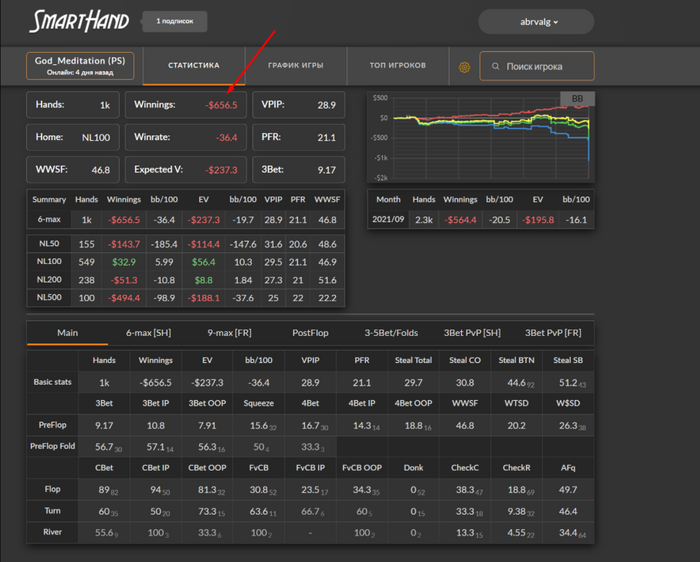This screenshot has width=700, height=562.
Task: Click the $32.9 NL100 winnings cell
Action: click(124, 262)
